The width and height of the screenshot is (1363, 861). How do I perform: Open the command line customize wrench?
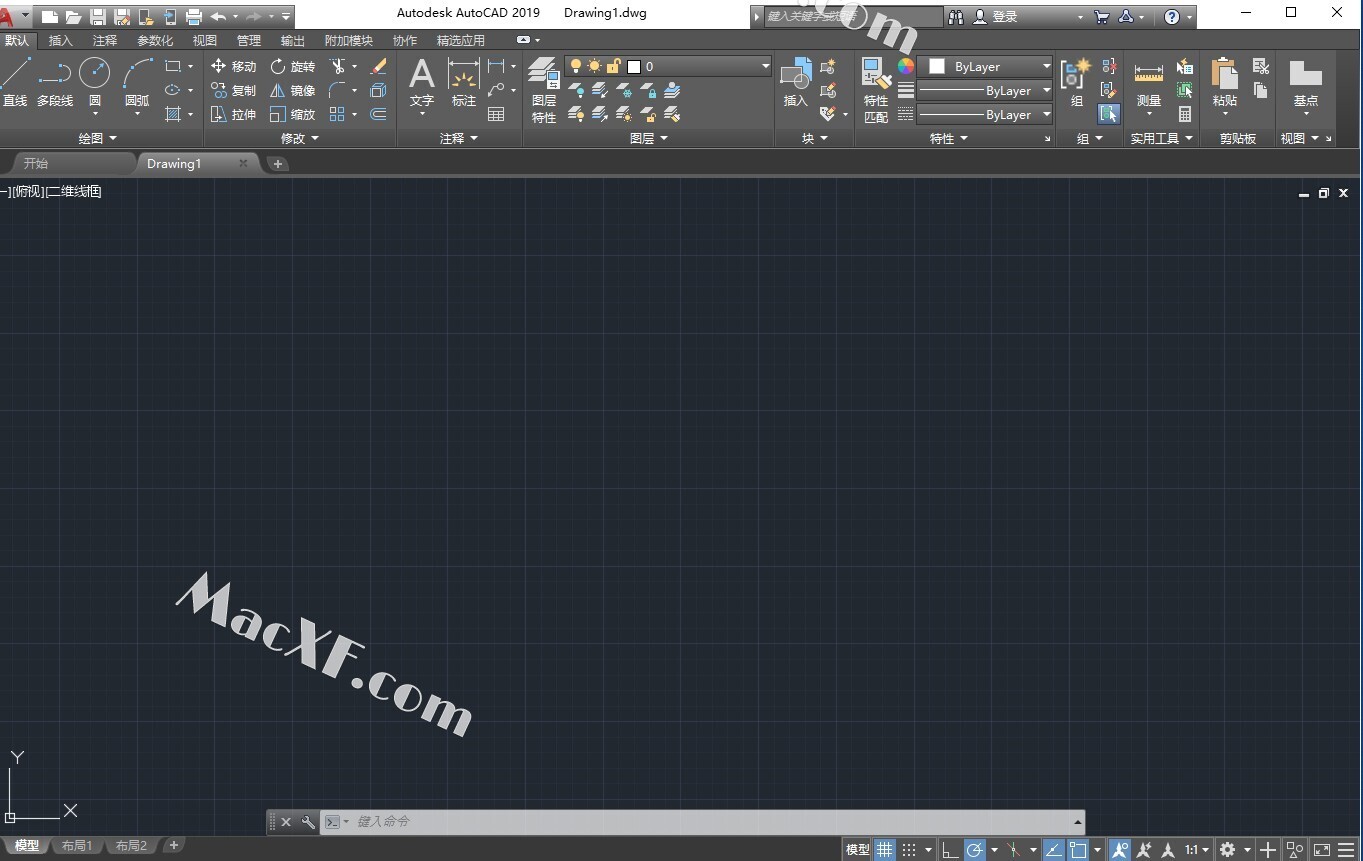pyautogui.click(x=308, y=822)
